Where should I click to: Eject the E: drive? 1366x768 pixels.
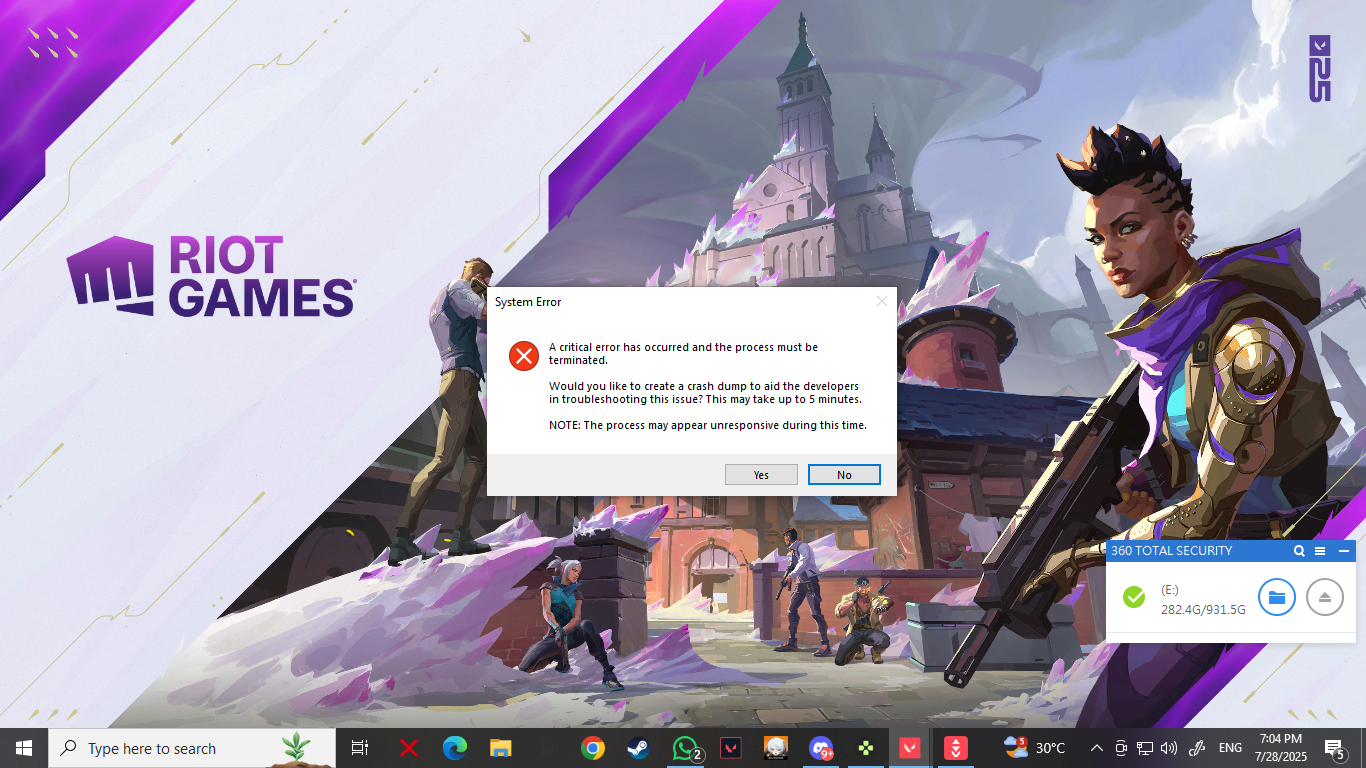click(x=1325, y=597)
